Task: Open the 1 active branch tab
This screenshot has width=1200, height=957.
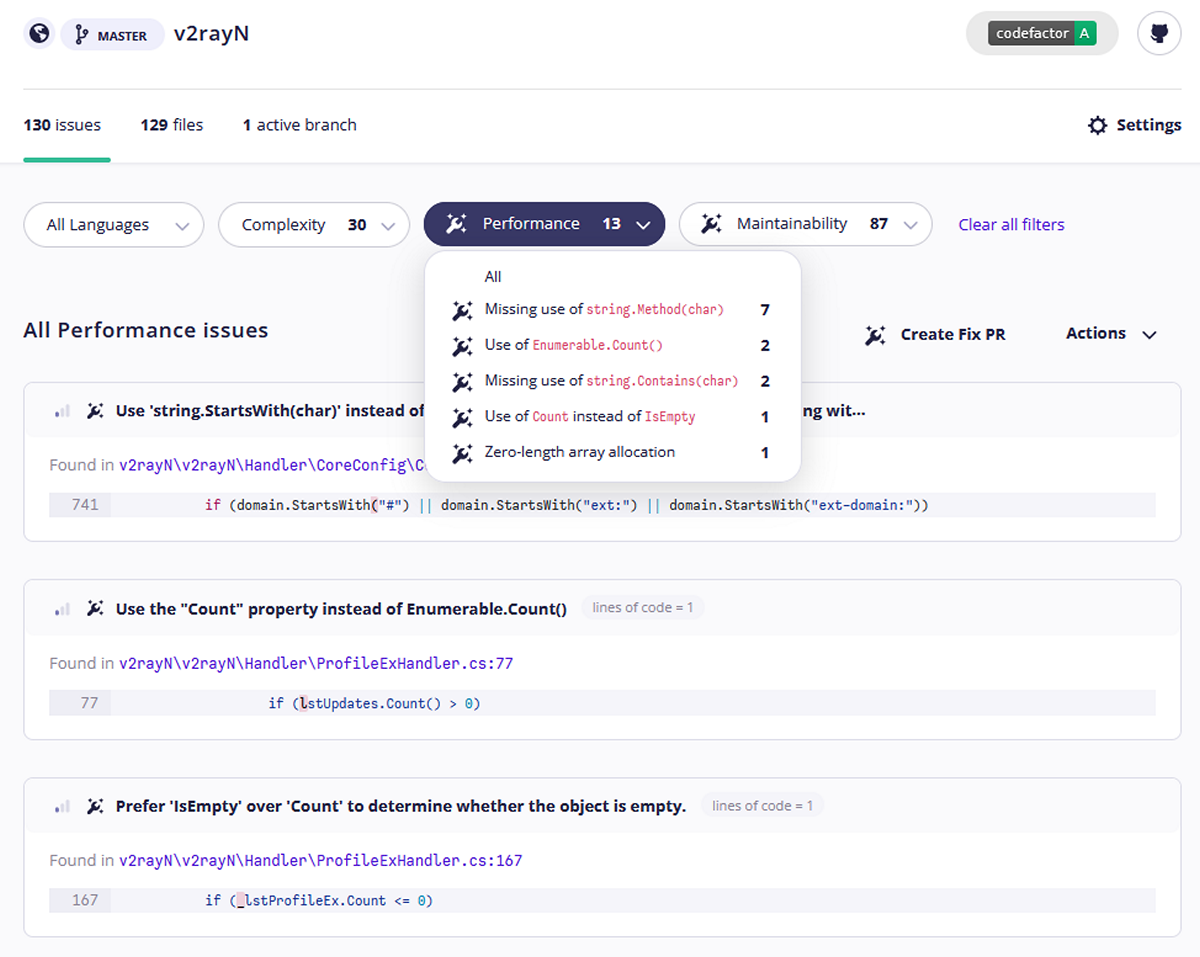Action: (x=300, y=125)
